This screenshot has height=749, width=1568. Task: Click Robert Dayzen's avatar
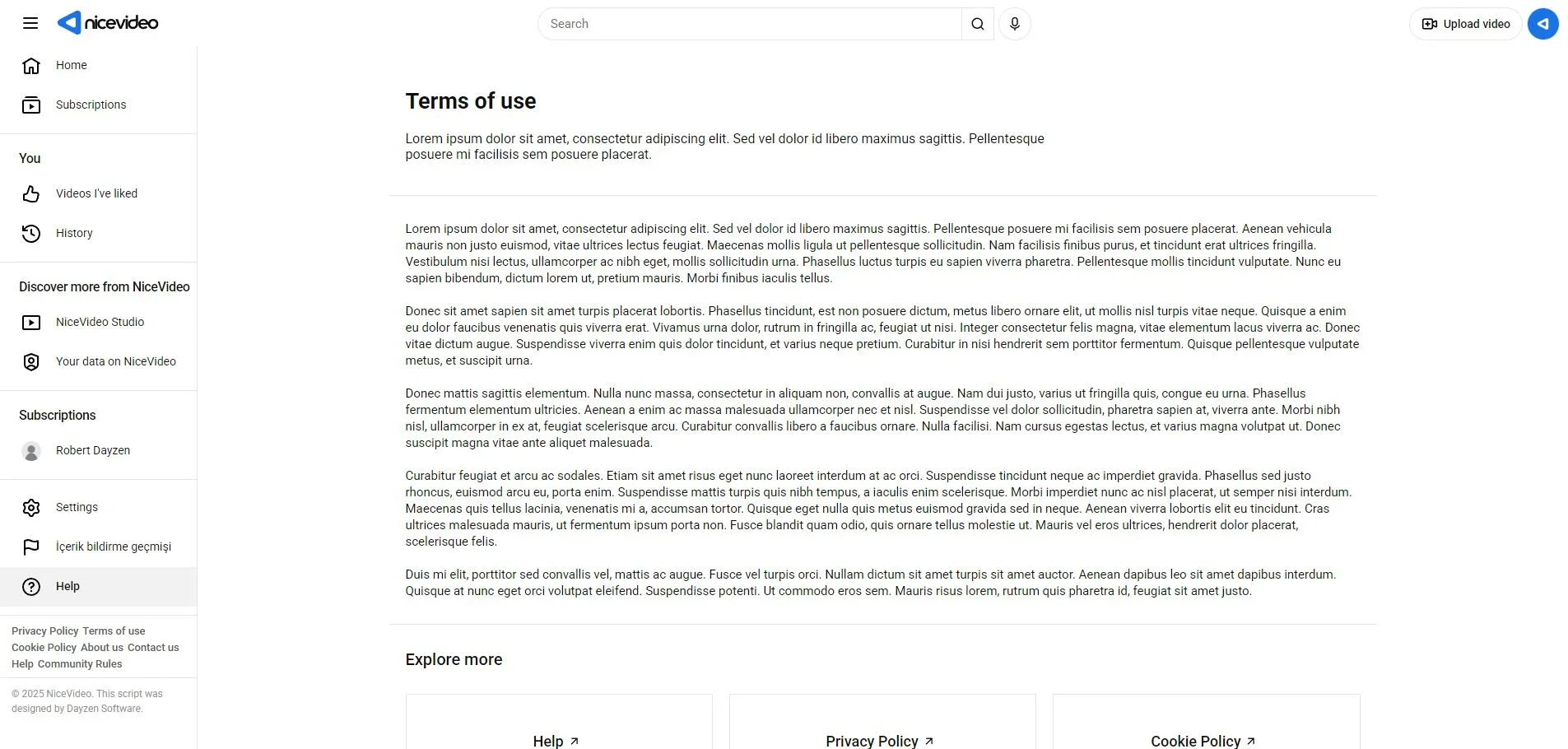(31, 451)
